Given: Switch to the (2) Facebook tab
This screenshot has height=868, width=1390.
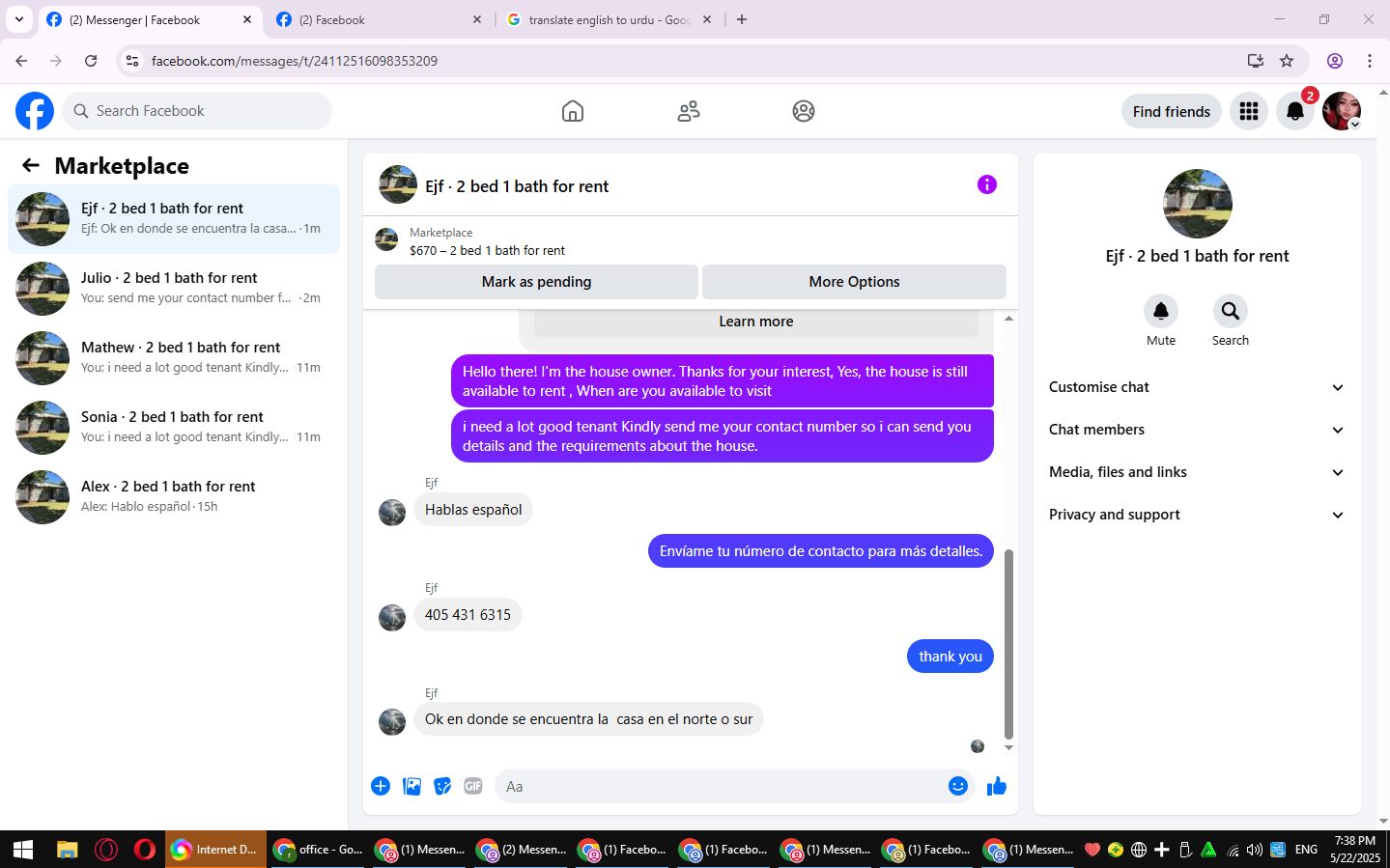Looking at the screenshot, I should pyautogui.click(x=379, y=19).
